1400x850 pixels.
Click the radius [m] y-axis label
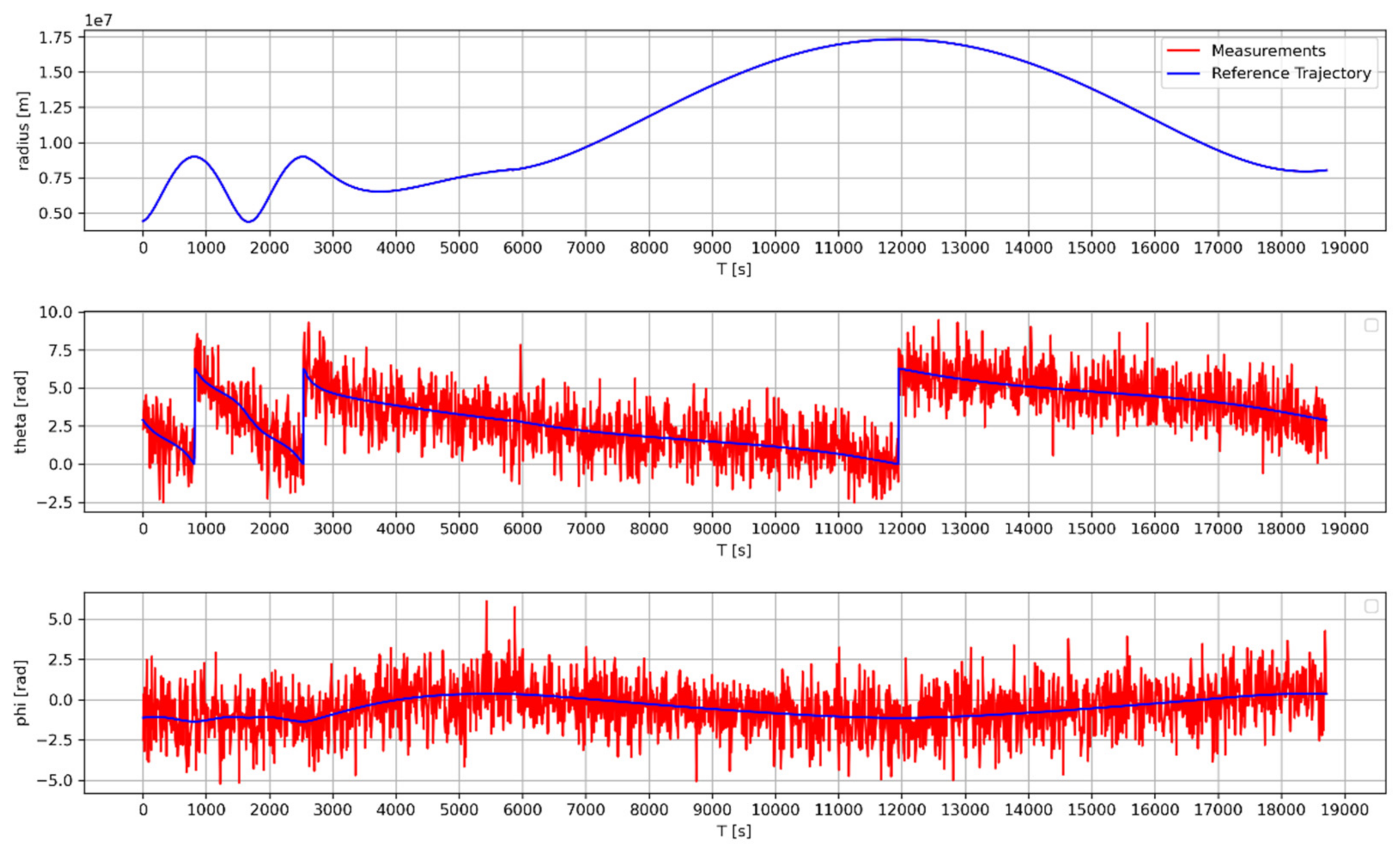click(23, 131)
